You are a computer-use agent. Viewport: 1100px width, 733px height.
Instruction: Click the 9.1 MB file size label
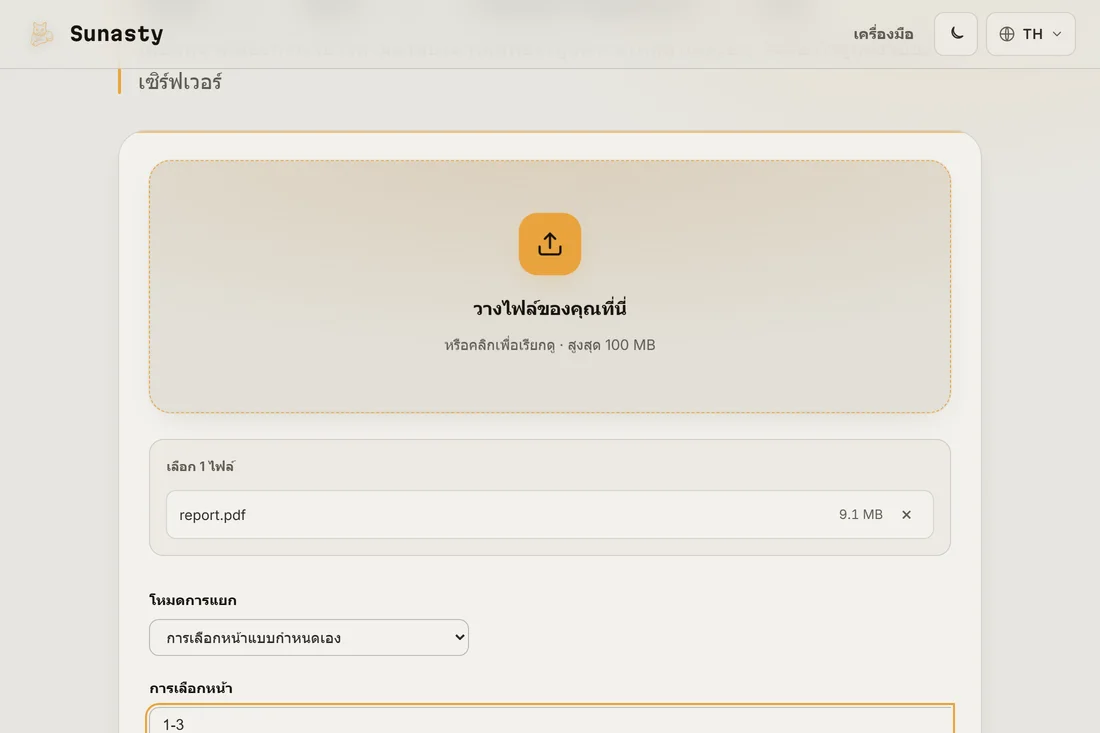coord(861,515)
